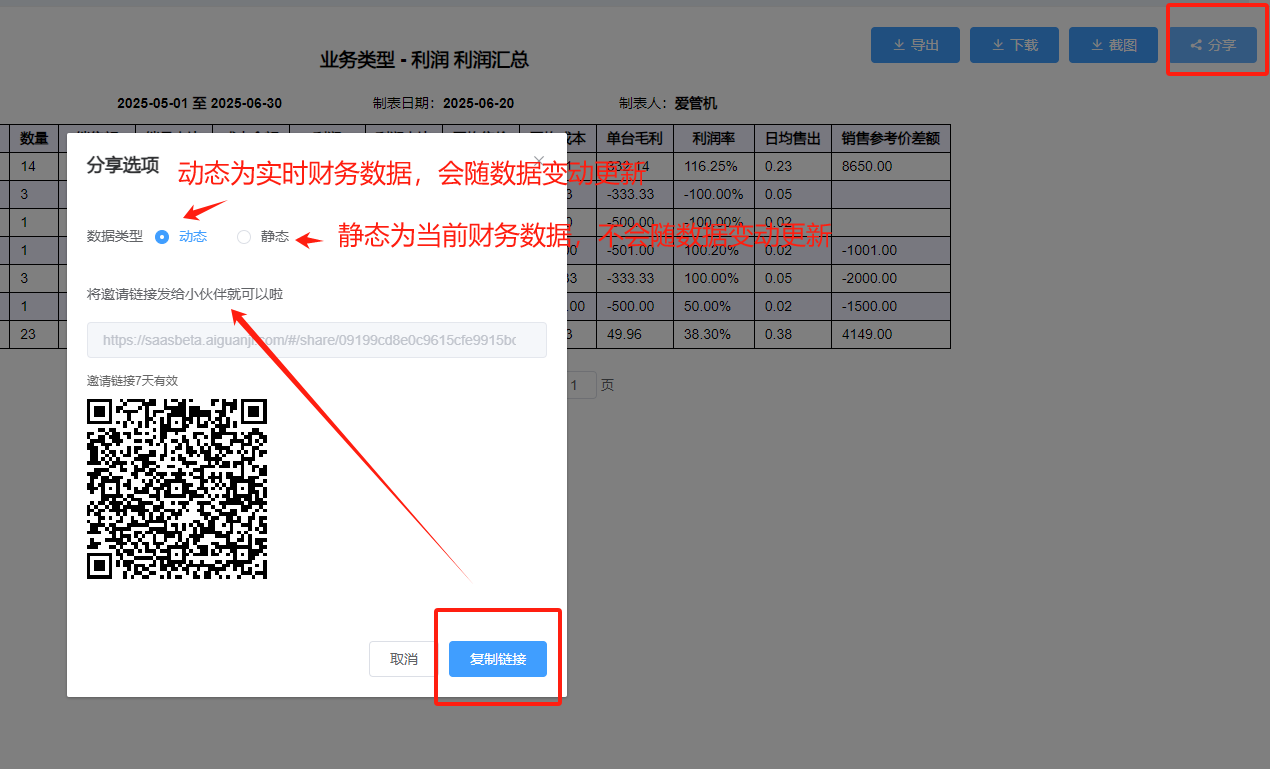Click the 分享选项 dialog title
This screenshot has height=769, width=1270.
click(x=123, y=166)
